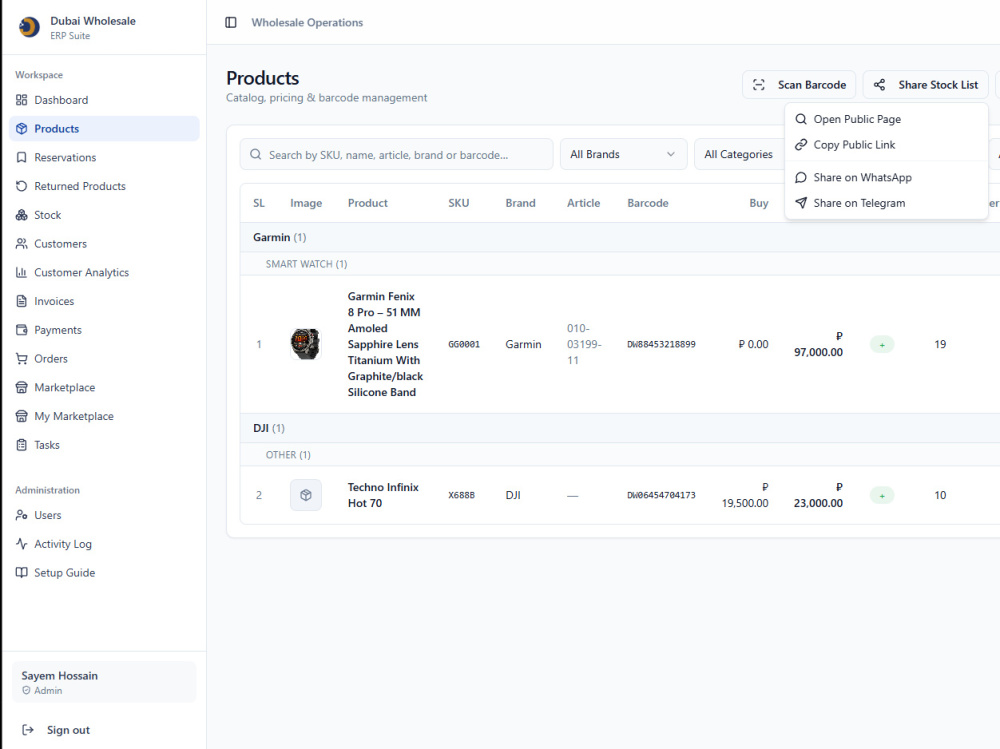
Task: Open the Sayem Hossain Admin profile card
Action: point(104,682)
